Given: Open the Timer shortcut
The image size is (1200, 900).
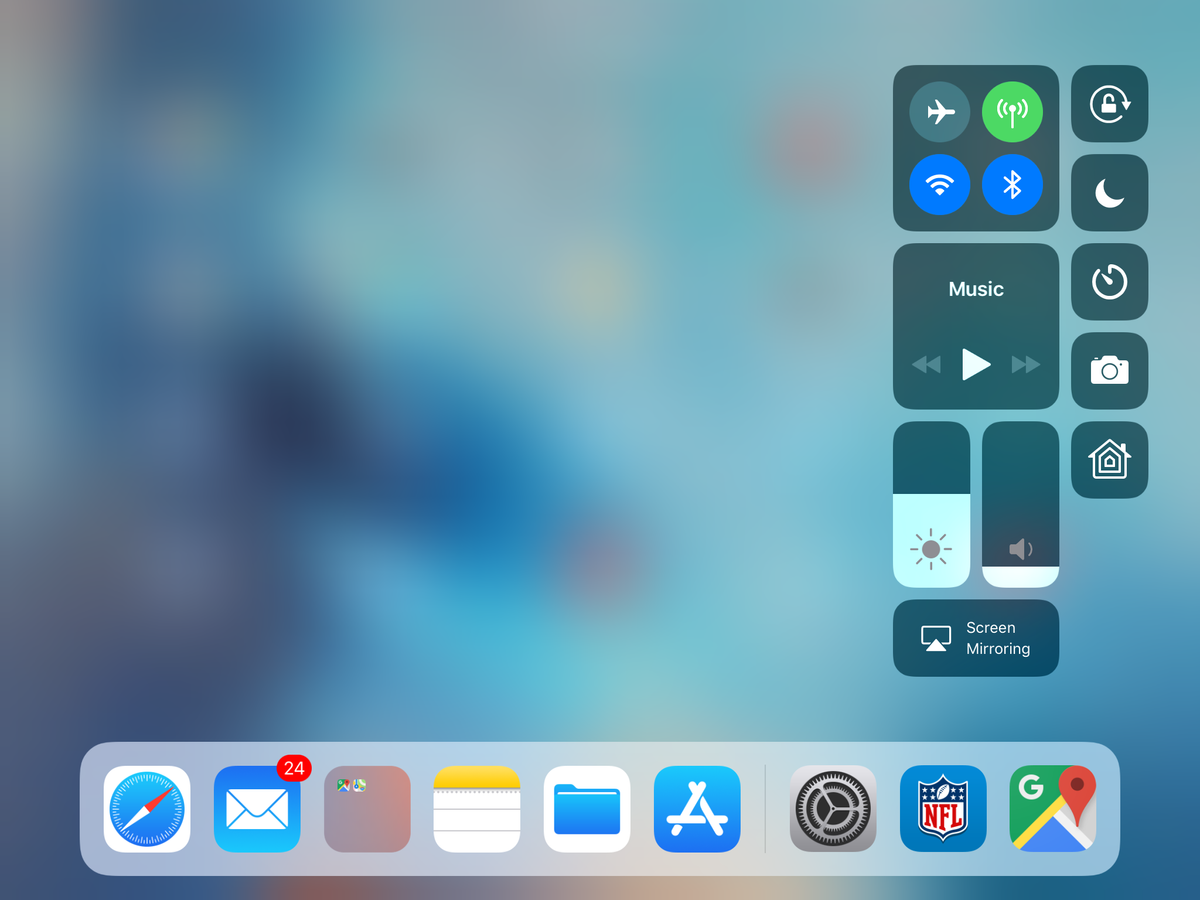Looking at the screenshot, I should tap(1109, 282).
